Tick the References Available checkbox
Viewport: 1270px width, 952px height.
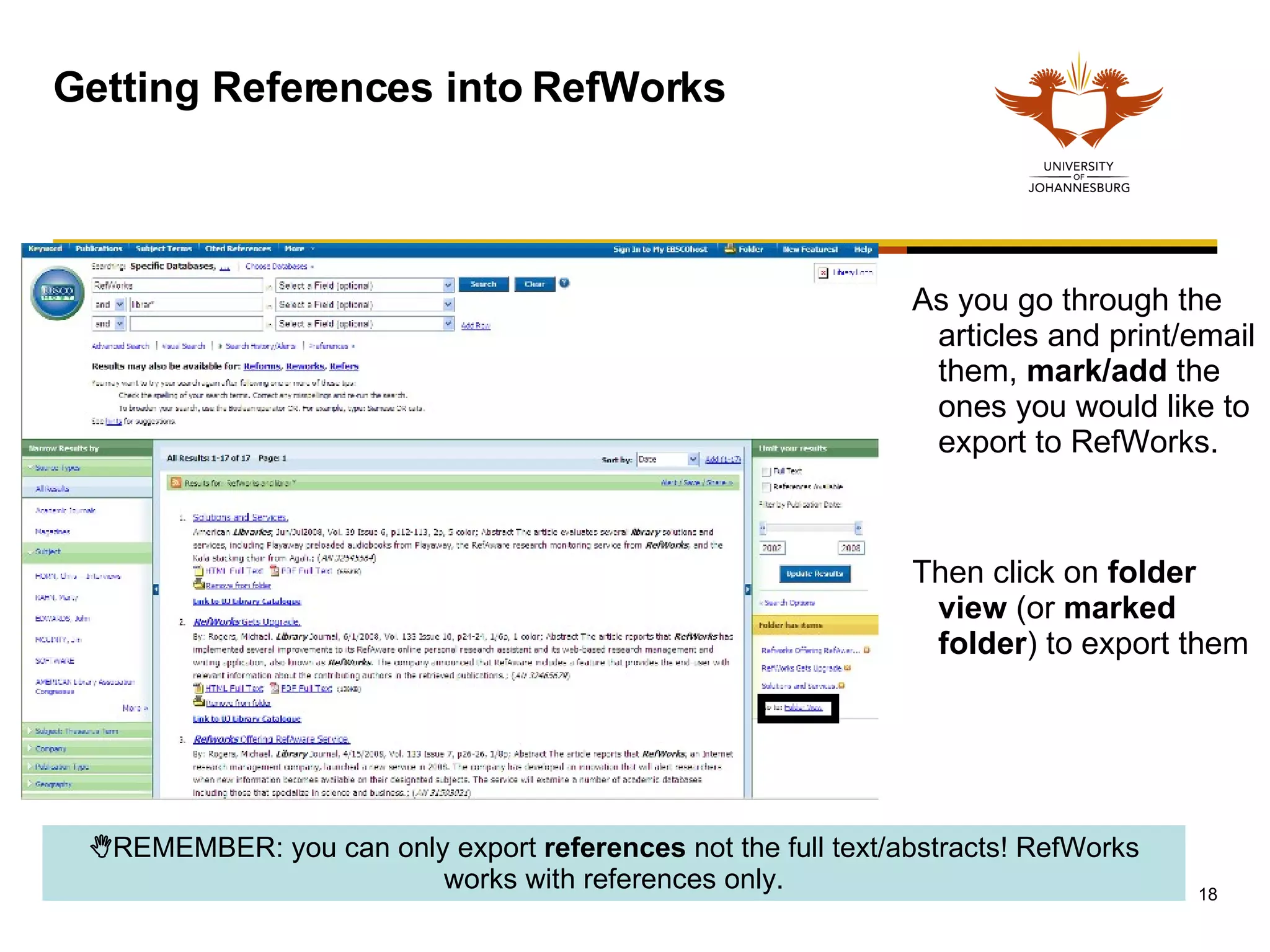pos(766,487)
